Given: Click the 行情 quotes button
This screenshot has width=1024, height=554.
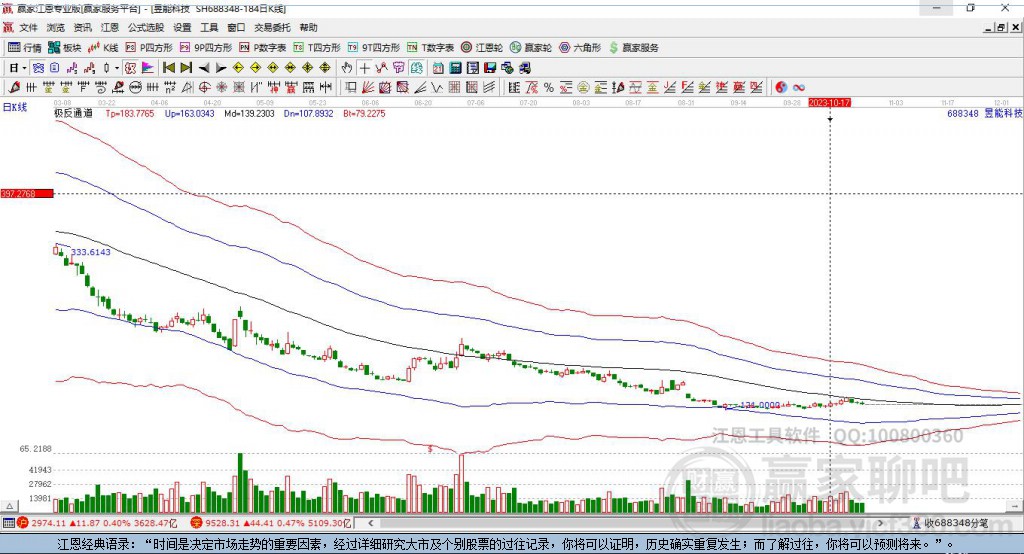Looking at the screenshot, I should (x=25, y=48).
